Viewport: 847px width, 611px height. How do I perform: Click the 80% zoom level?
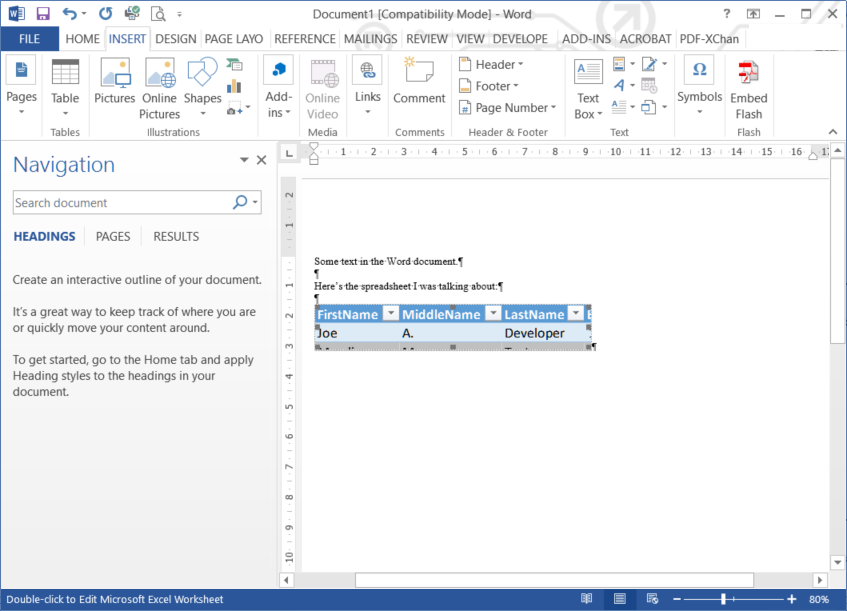click(819, 599)
